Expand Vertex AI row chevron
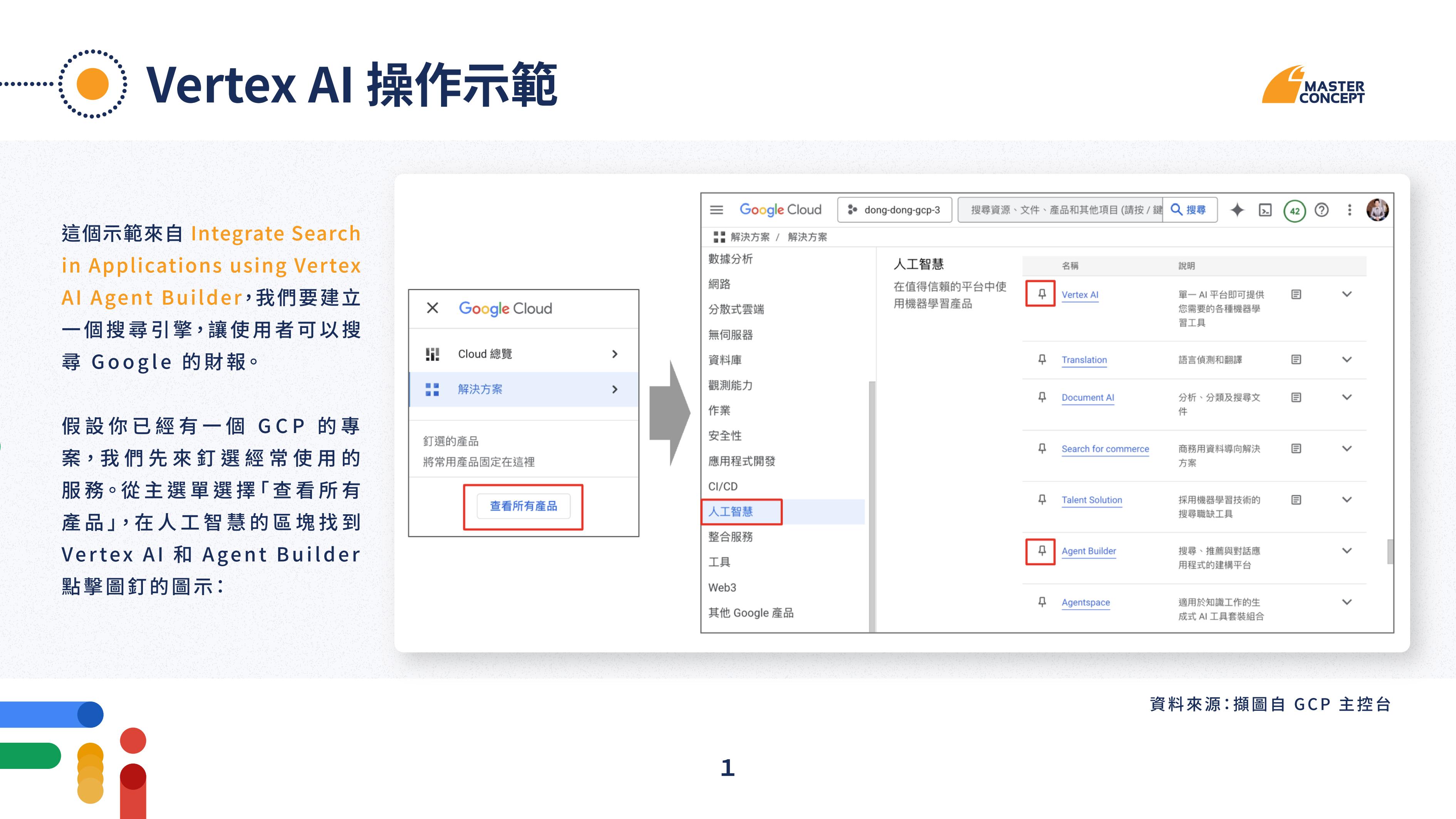1456x819 pixels. coord(1347,294)
